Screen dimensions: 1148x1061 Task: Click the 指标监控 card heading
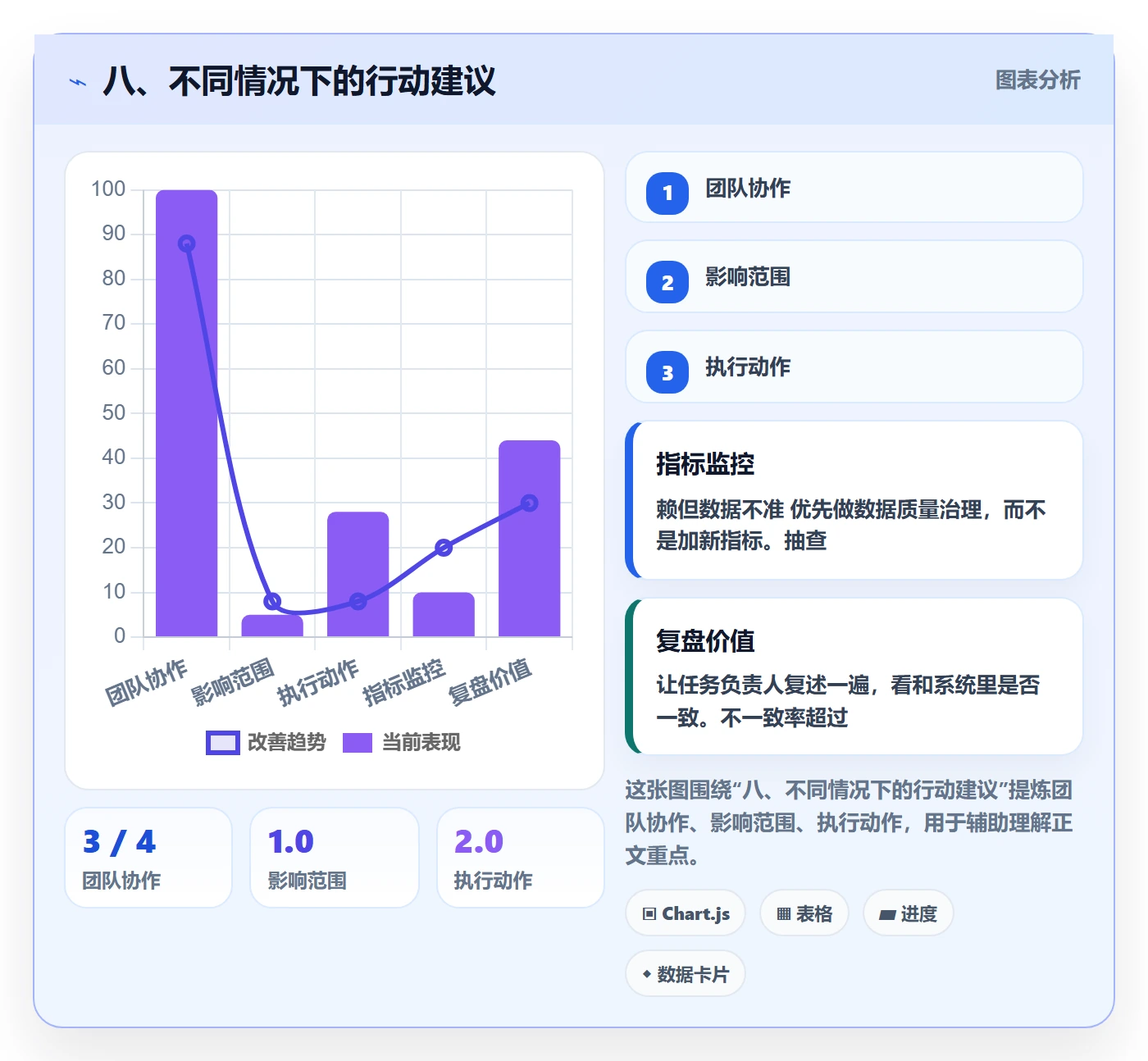[x=705, y=464]
